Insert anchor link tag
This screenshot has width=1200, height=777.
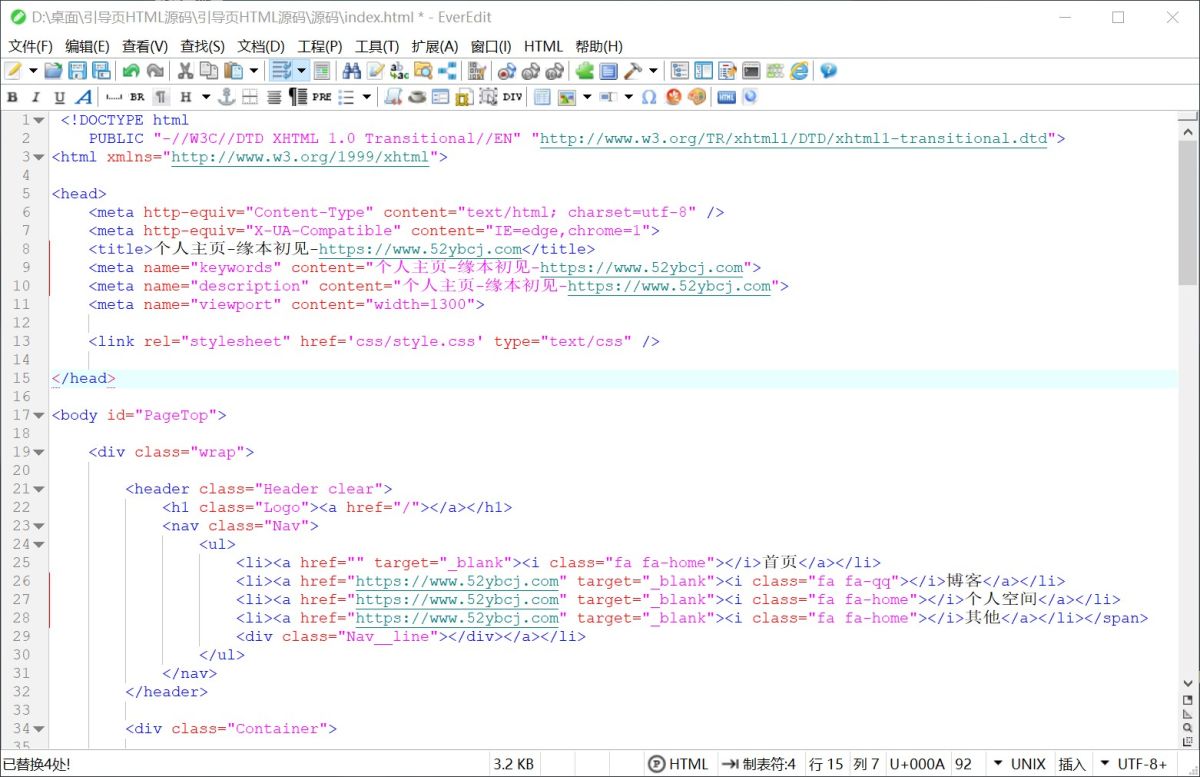[x=226, y=97]
